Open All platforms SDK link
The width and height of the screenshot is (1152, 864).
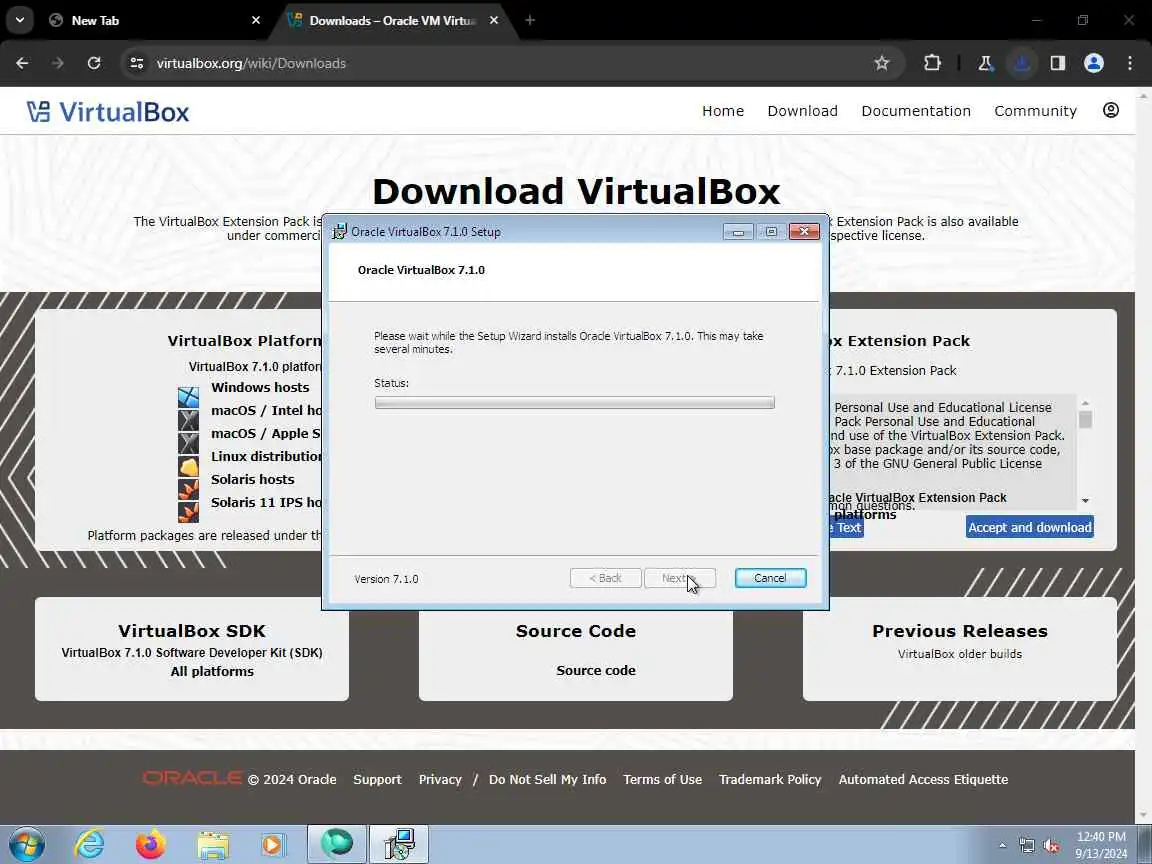pos(212,672)
